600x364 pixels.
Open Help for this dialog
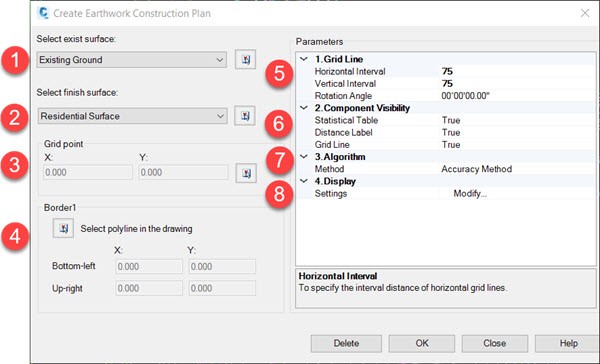pyautogui.click(x=568, y=343)
